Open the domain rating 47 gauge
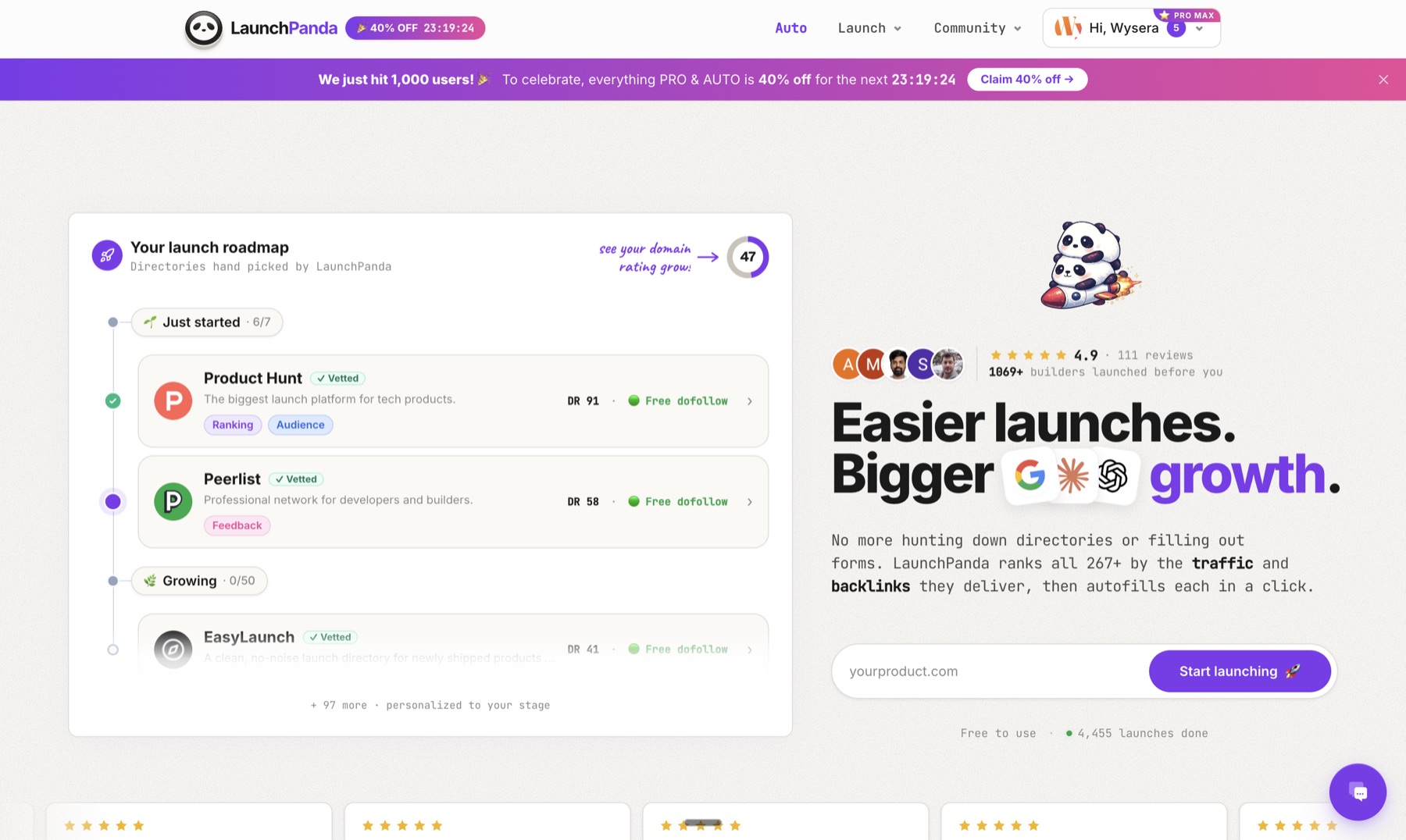Image resolution: width=1406 pixels, height=840 pixels. click(748, 257)
